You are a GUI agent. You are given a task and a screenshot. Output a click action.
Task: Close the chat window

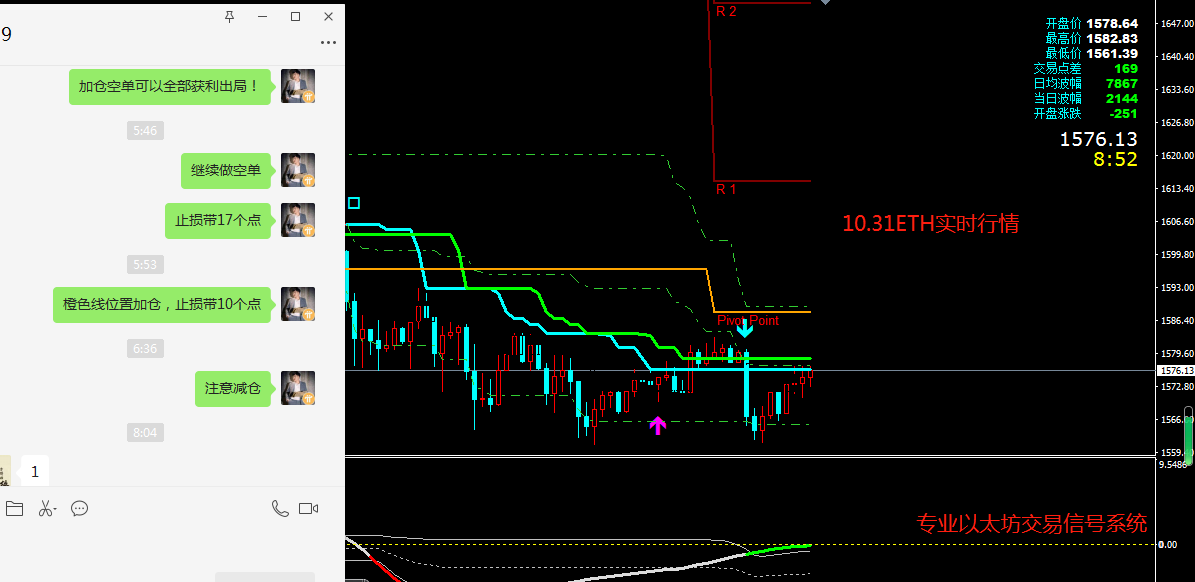(x=328, y=16)
